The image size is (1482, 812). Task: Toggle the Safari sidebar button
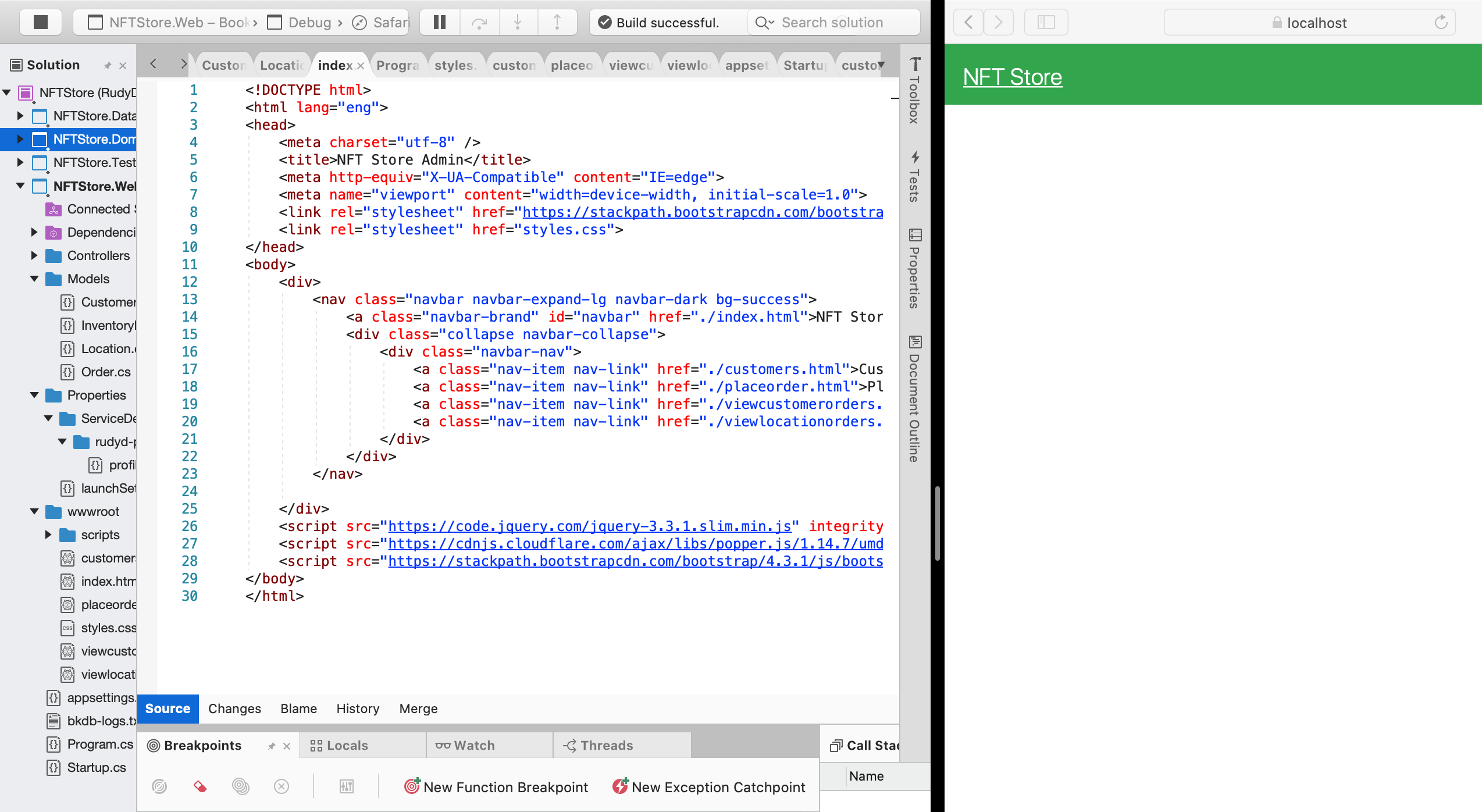[x=1046, y=22]
